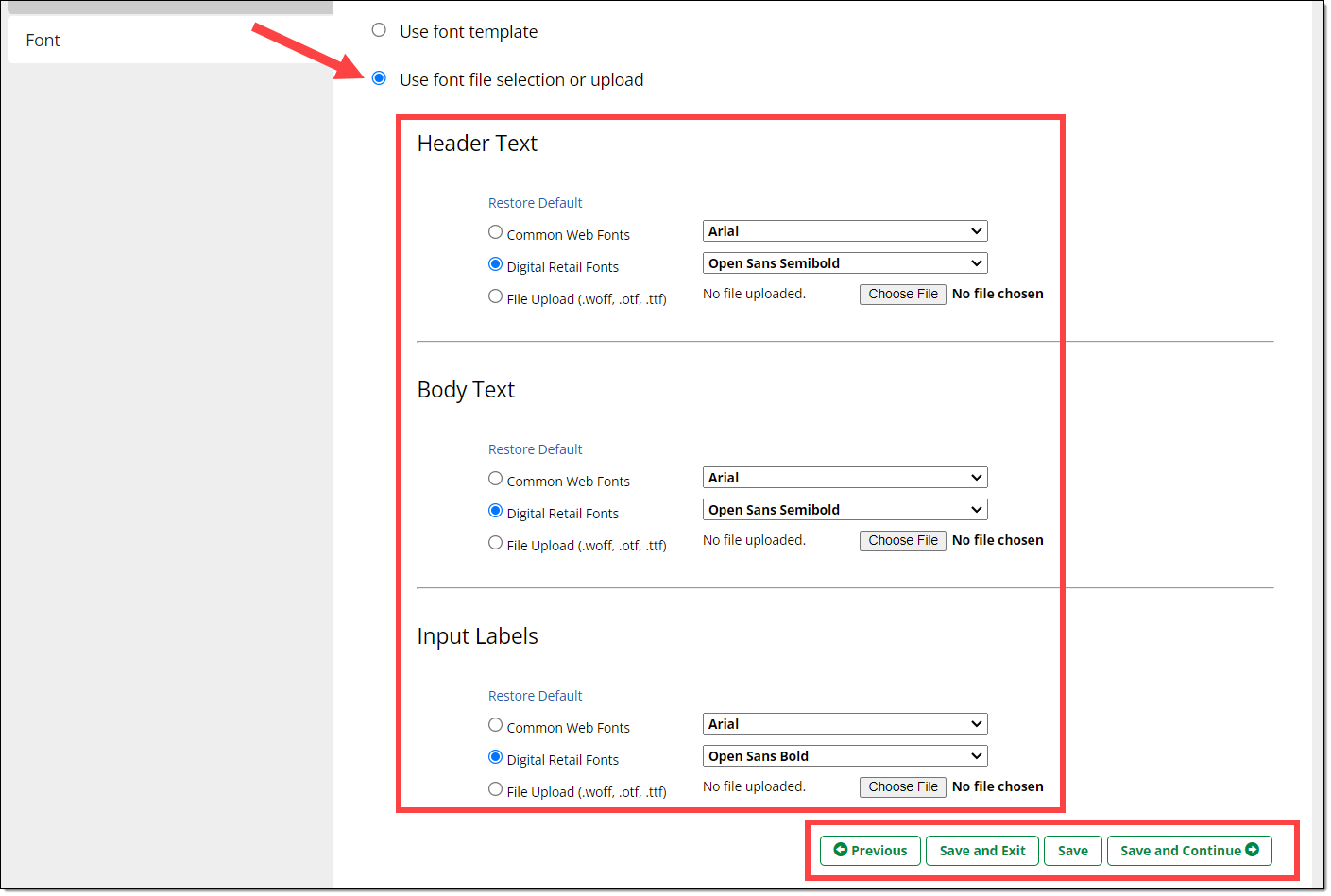Click Choose File for Header Text font

[x=902, y=295]
